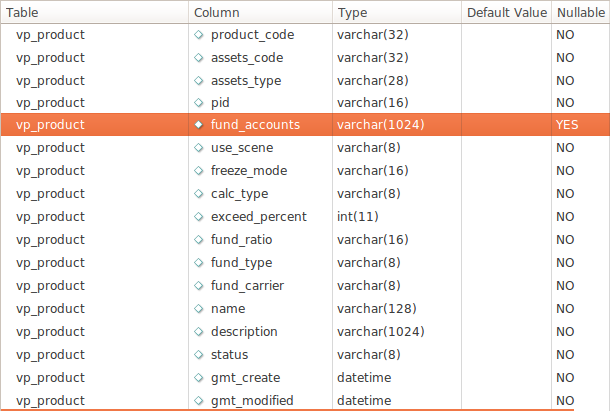
Task: Click the diamond icon beside exceed_percent
Action: 198,217
